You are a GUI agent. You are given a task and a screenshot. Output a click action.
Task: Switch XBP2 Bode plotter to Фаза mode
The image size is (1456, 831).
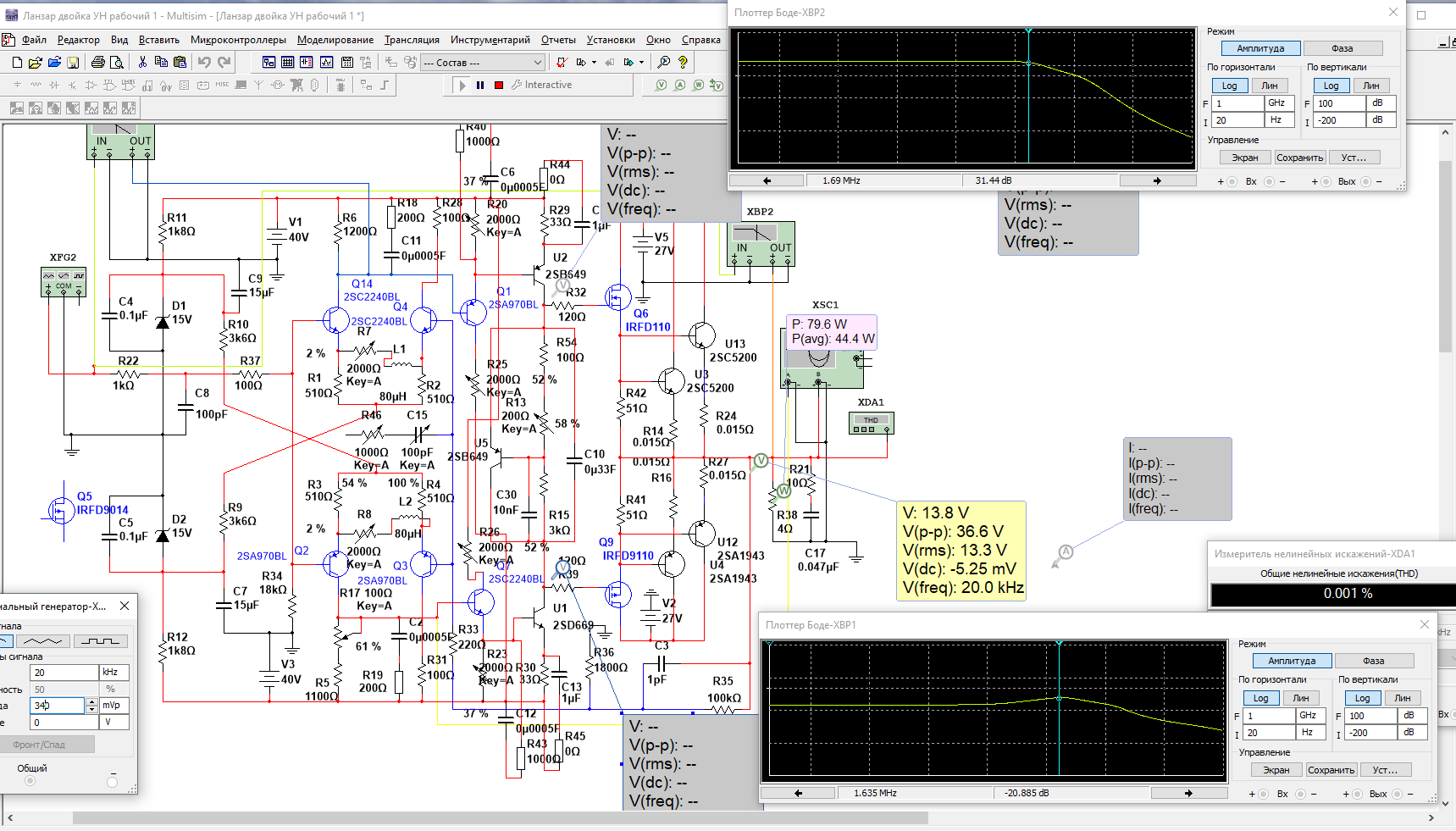[1343, 48]
